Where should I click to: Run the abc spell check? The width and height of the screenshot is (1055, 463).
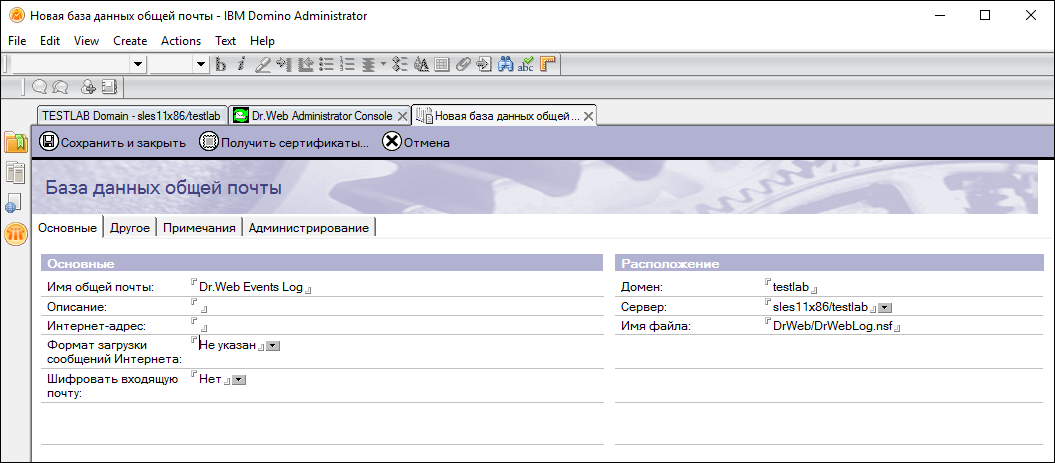point(526,64)
